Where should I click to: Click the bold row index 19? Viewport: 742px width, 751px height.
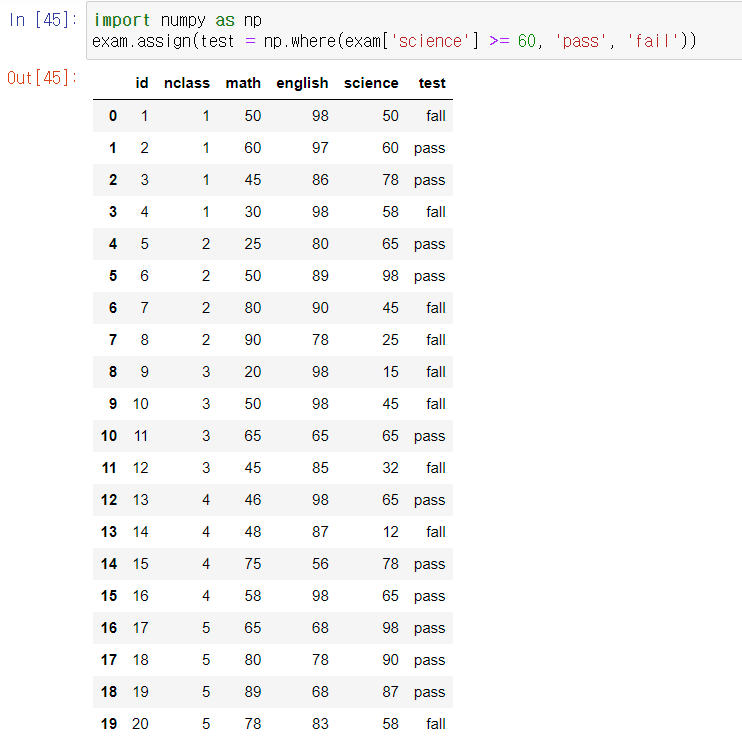click(x=109, y=724)
